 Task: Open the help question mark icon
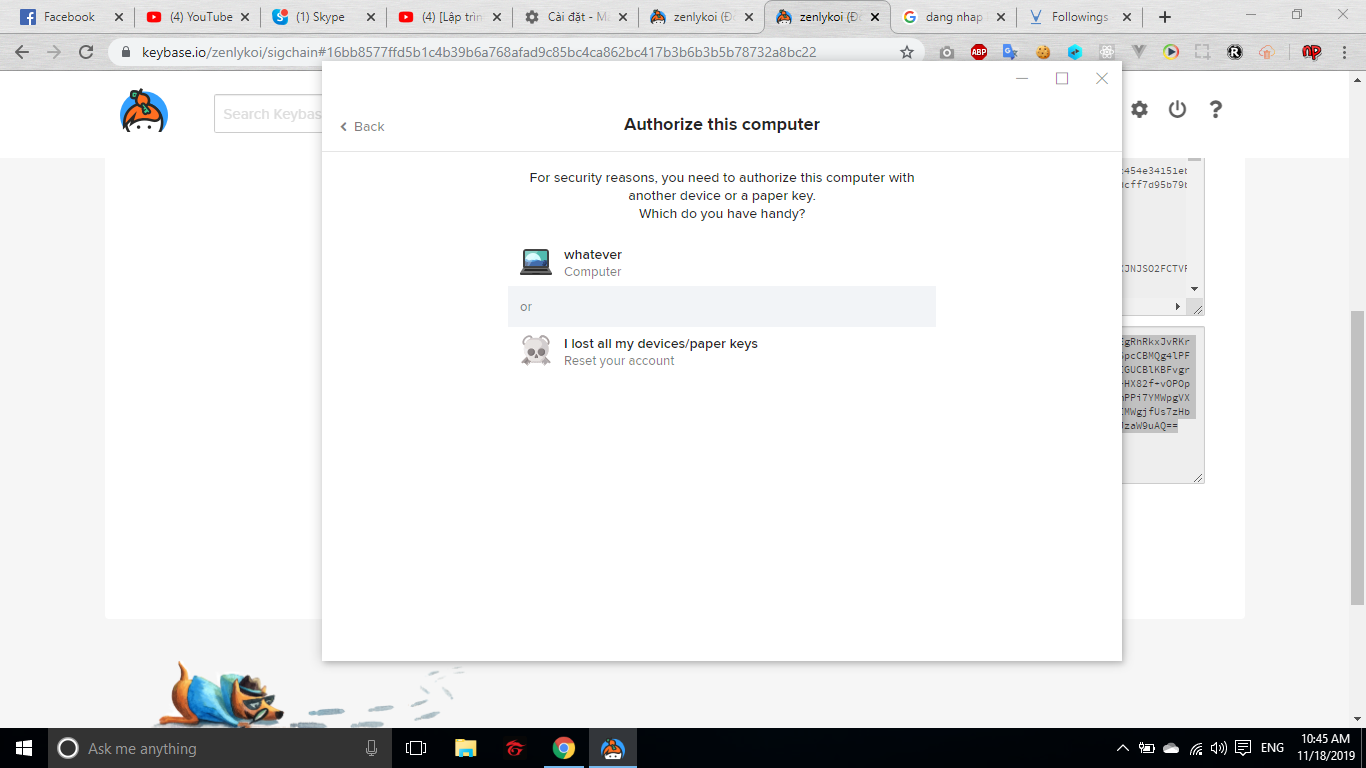[1215, 110]
